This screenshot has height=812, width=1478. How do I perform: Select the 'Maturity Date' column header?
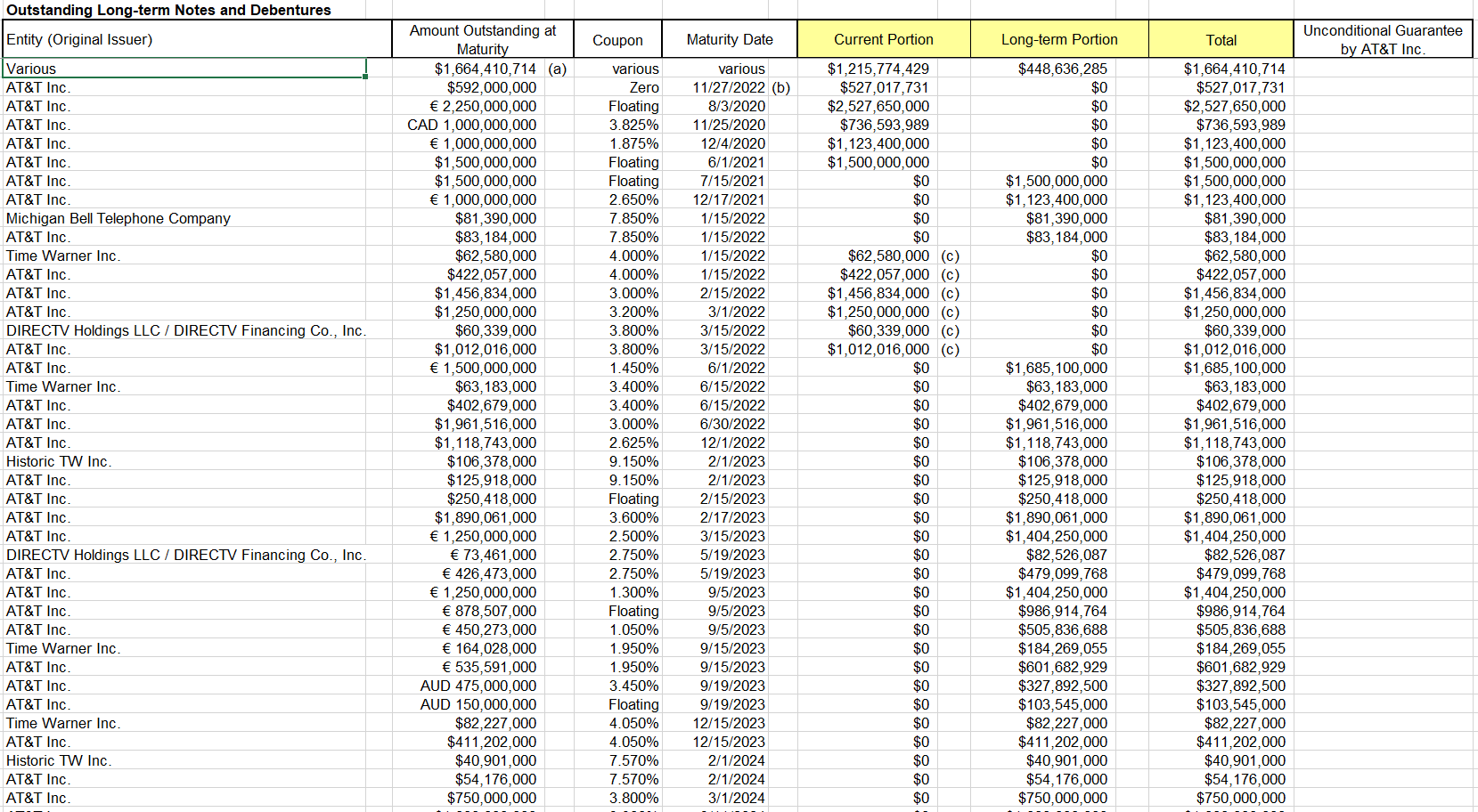click(x=730, y=39)
